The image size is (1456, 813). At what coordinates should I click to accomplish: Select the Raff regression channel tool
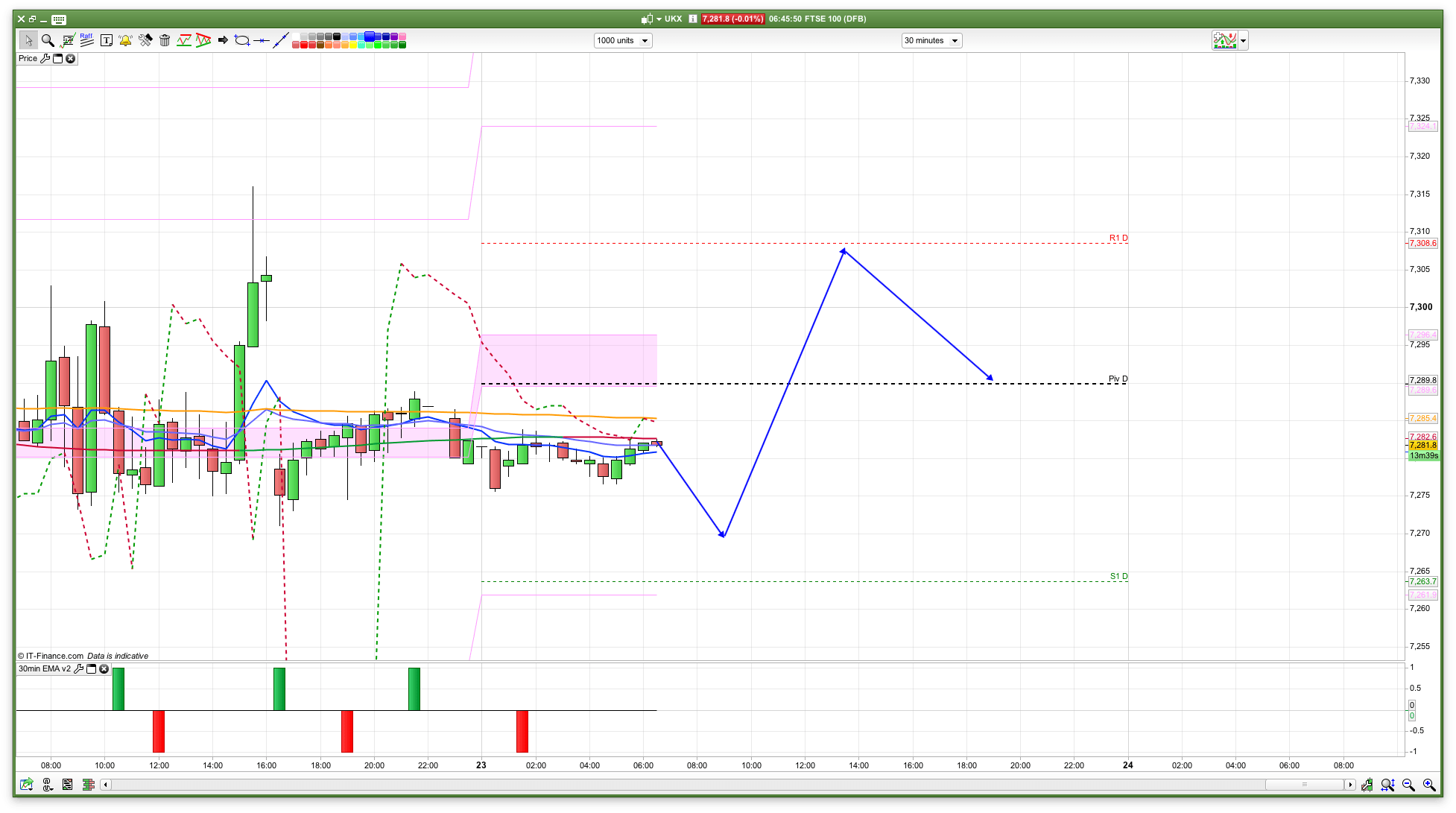(x=86, y=40)
